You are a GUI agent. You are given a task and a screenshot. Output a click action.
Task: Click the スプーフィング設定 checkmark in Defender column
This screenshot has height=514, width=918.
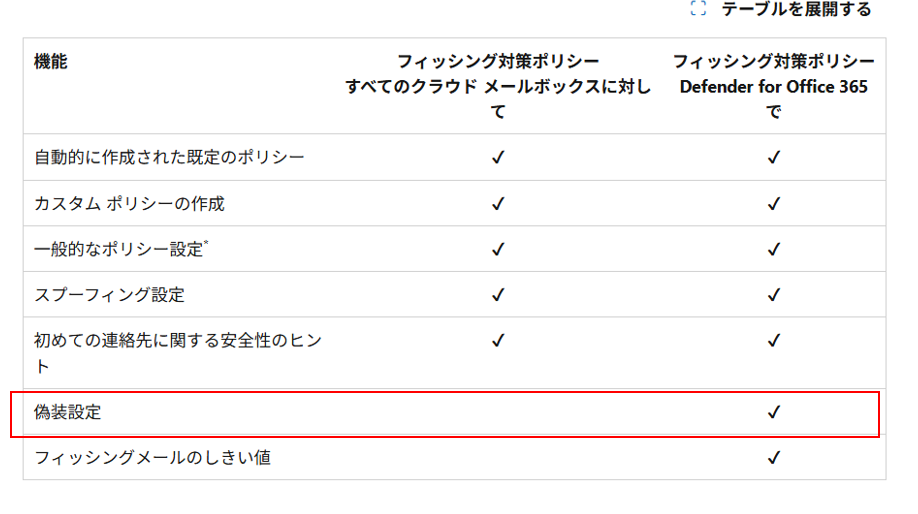pos(773,295)
